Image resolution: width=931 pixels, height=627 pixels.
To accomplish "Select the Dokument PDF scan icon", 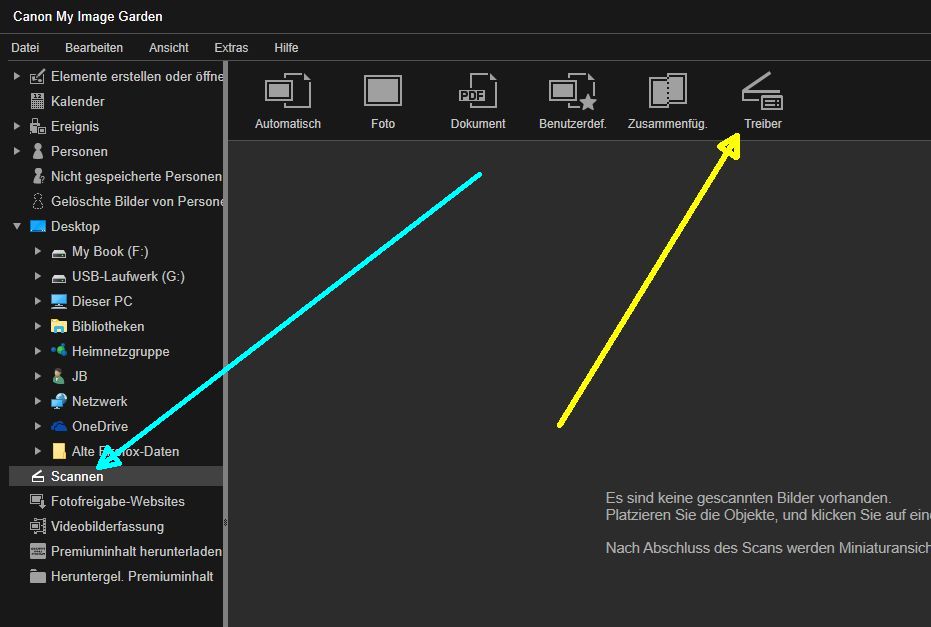I will tap(477, 91).
